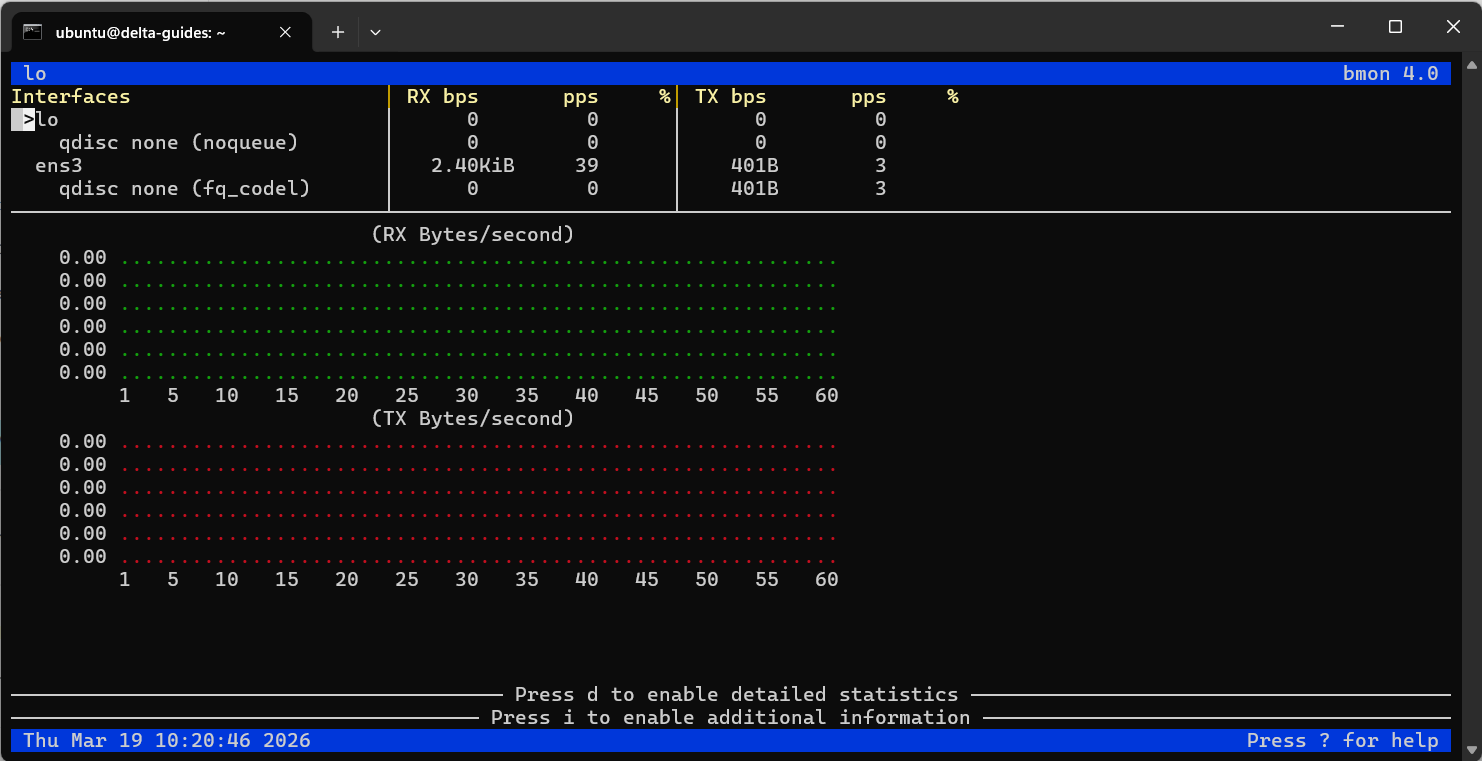The height and width of the screenshot is (761, 1482).
Task: Select the lo interface row
Action: [47, 120]
